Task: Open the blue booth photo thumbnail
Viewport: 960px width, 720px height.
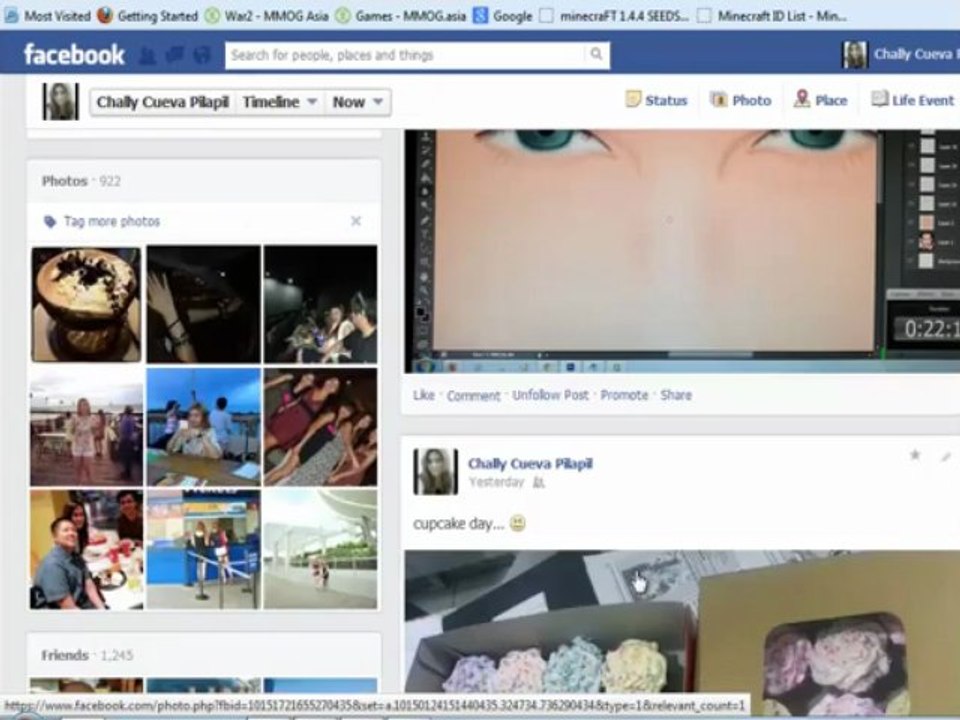Action: click(203, 549)
